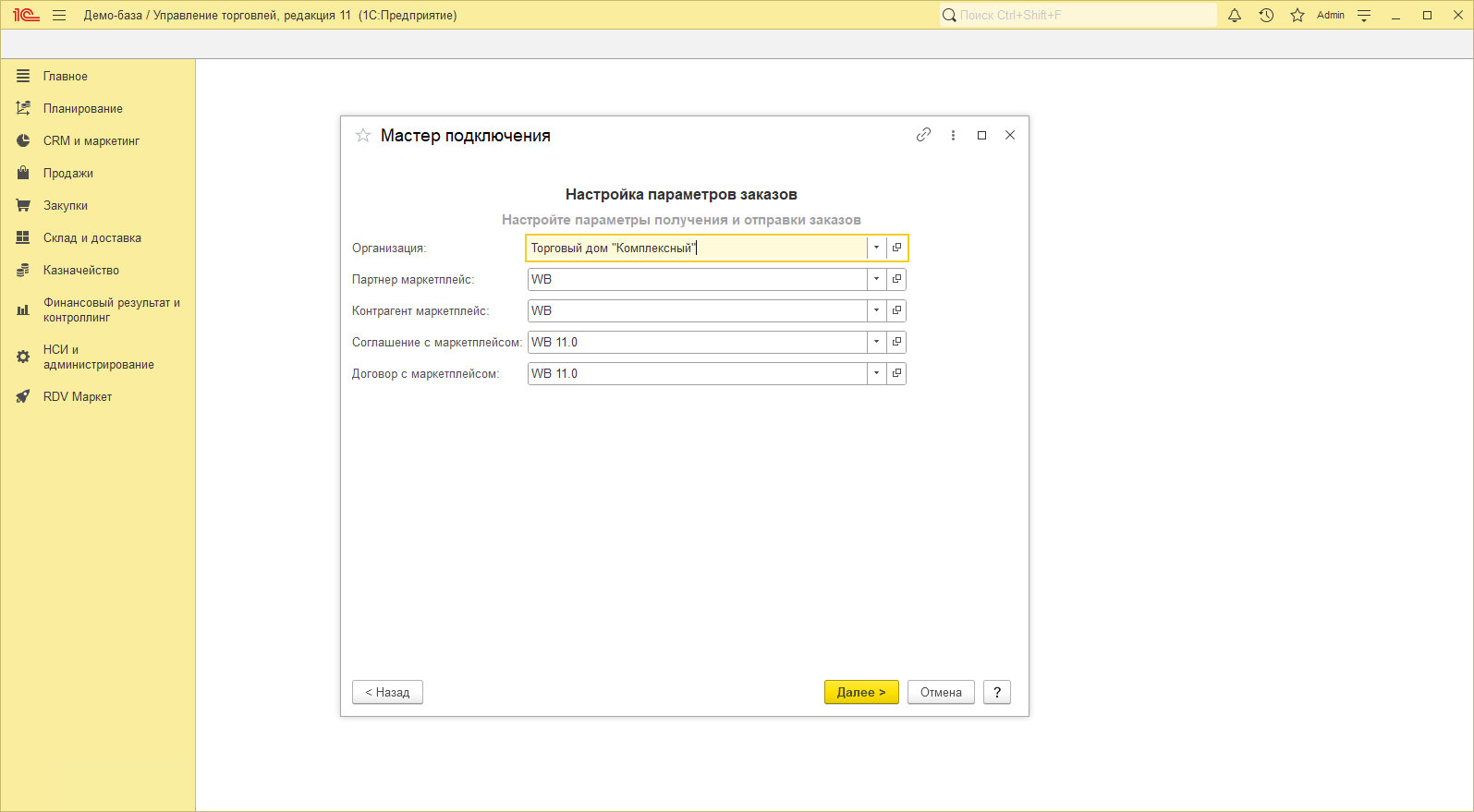Image resolution: width=1474 pixels, height=812 pixels.
Task: Click the Назад button
Action: pos(387,692)
